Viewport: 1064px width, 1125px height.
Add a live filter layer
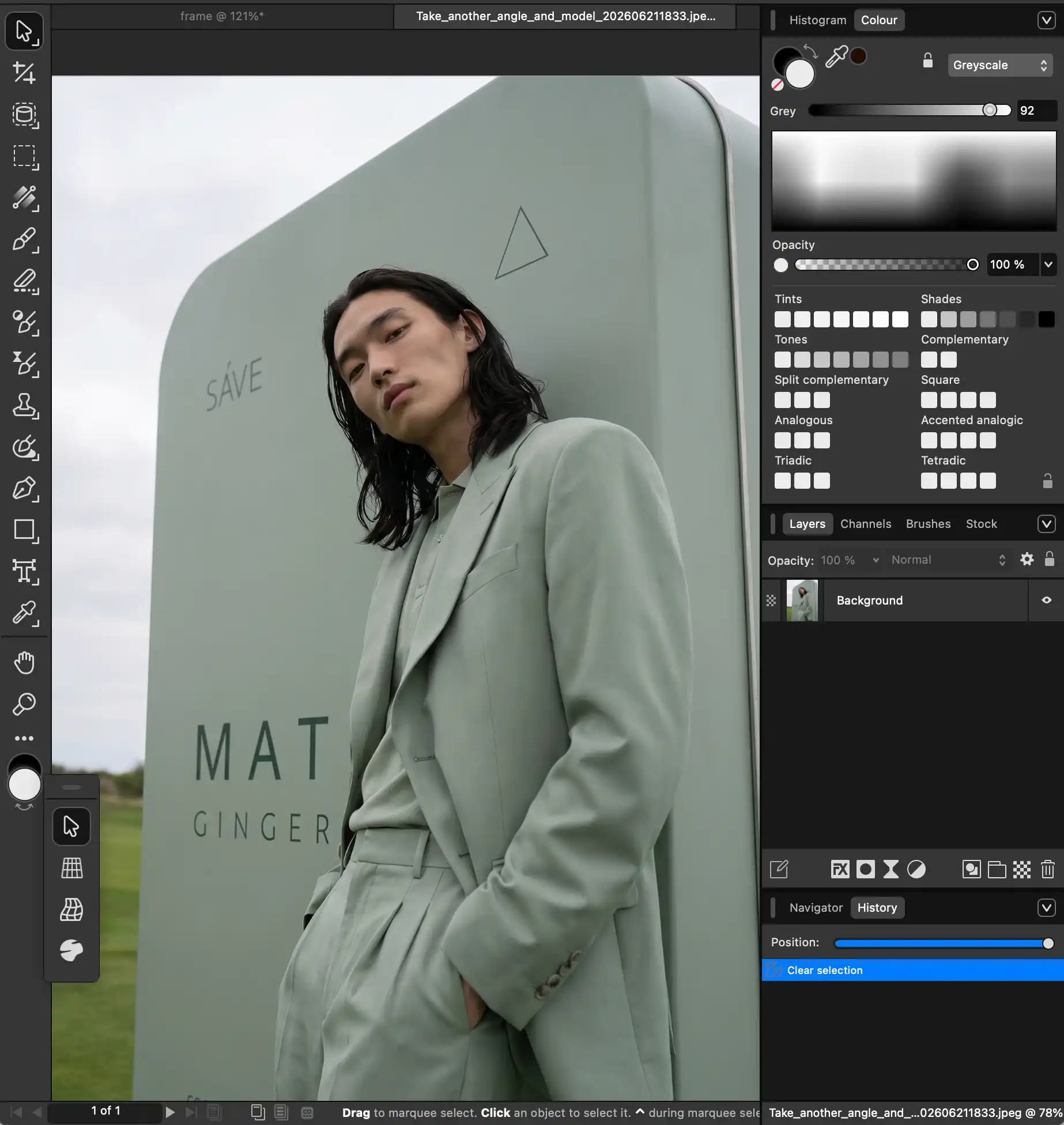[x=891, y=869]
